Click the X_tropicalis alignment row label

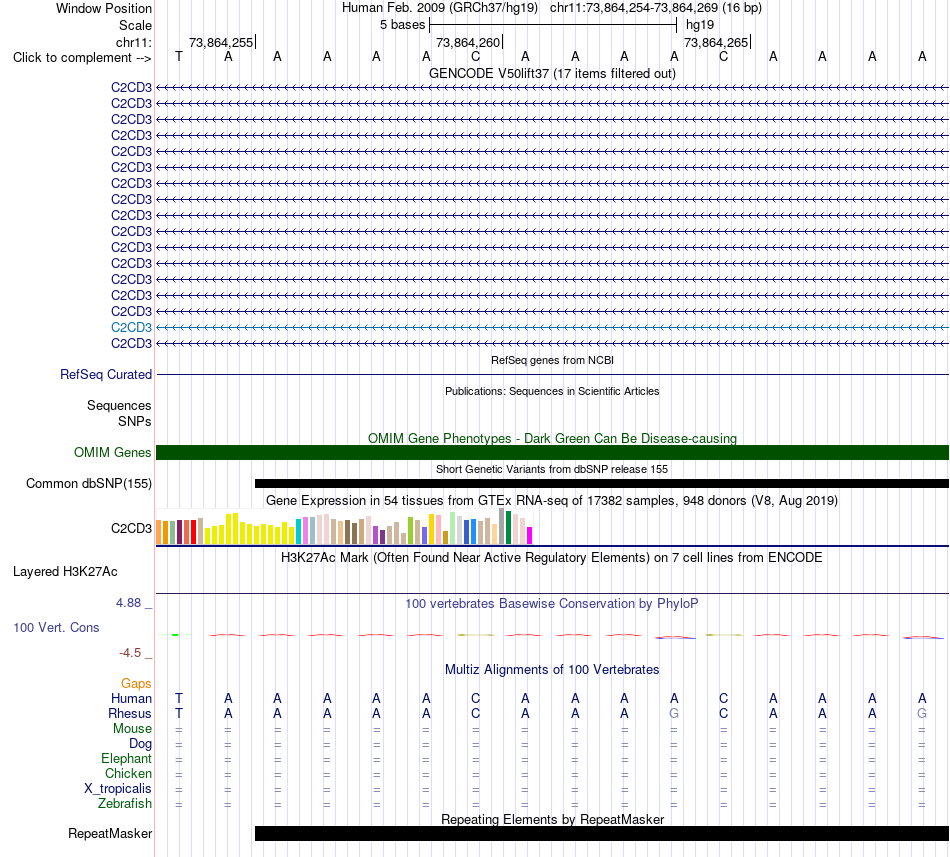point(118,789)
